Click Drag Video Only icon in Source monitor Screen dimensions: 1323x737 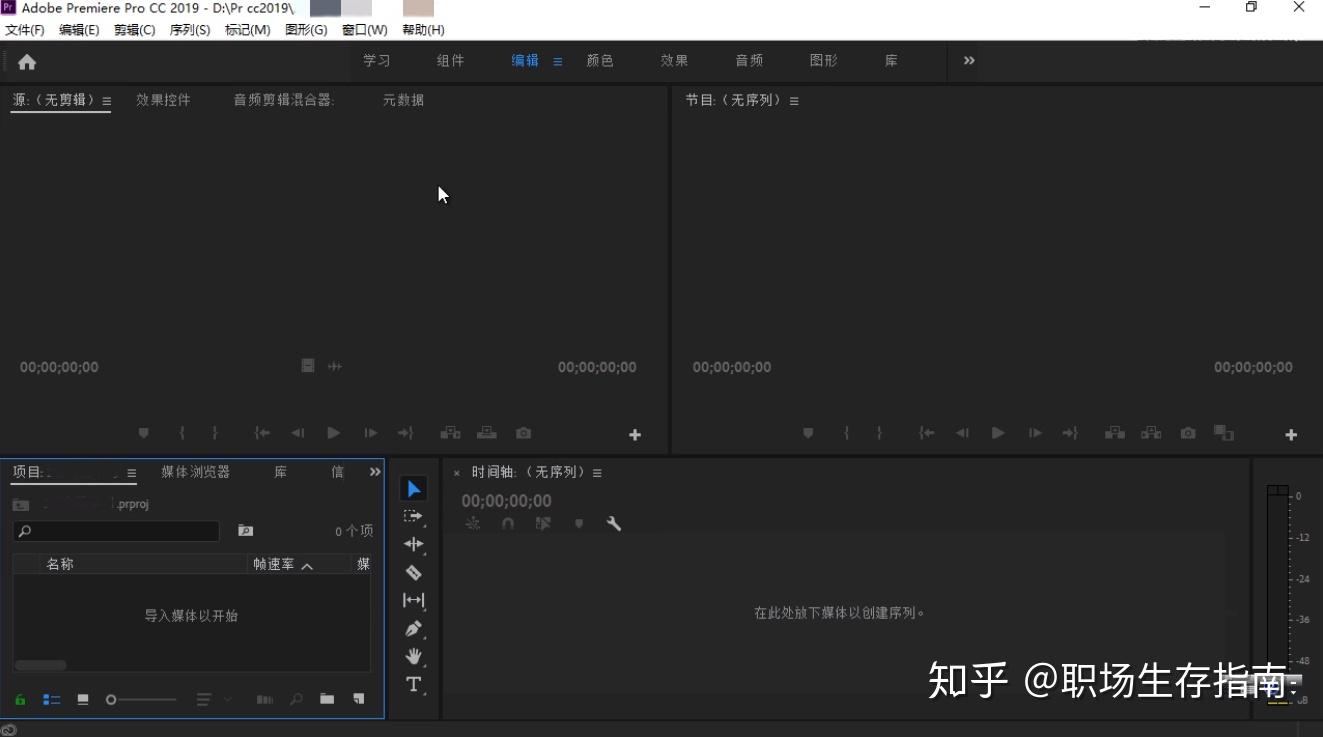(x=308, y=366)
